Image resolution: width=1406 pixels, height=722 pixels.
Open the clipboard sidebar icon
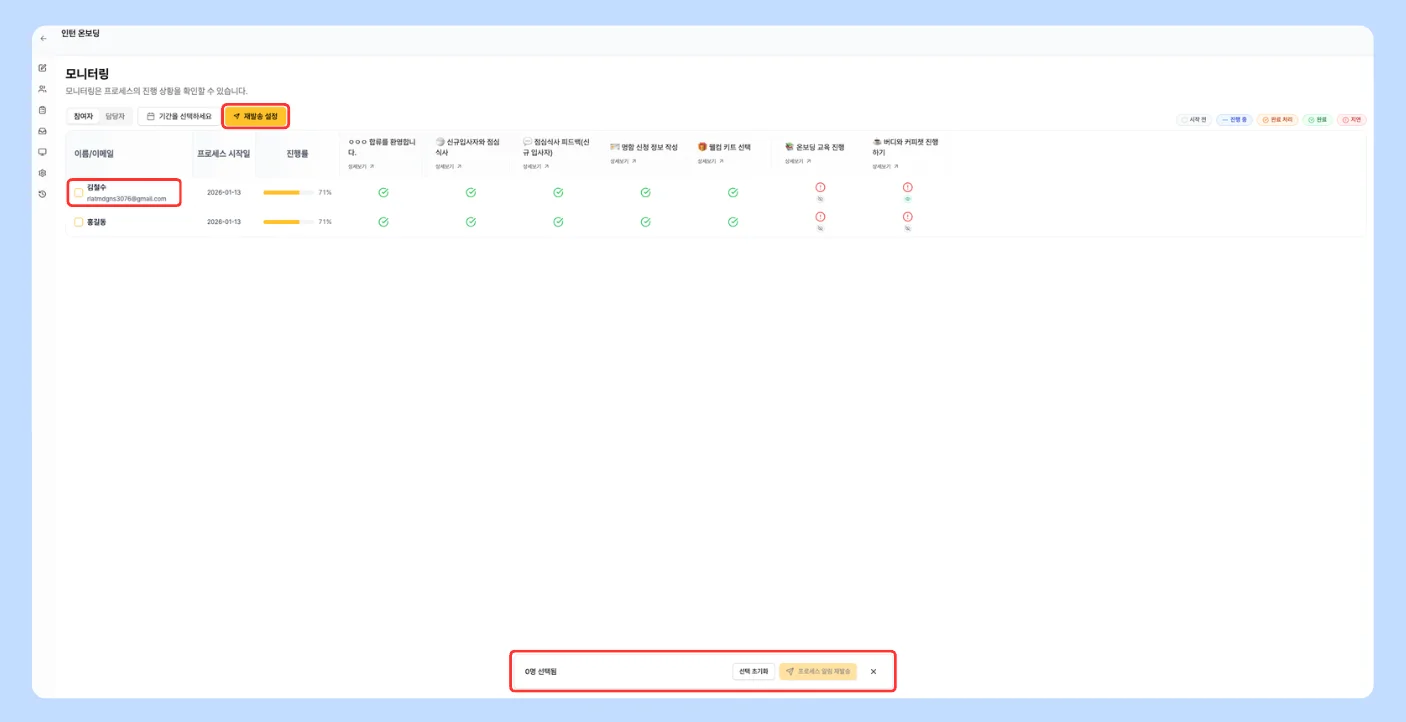[42, 110]
